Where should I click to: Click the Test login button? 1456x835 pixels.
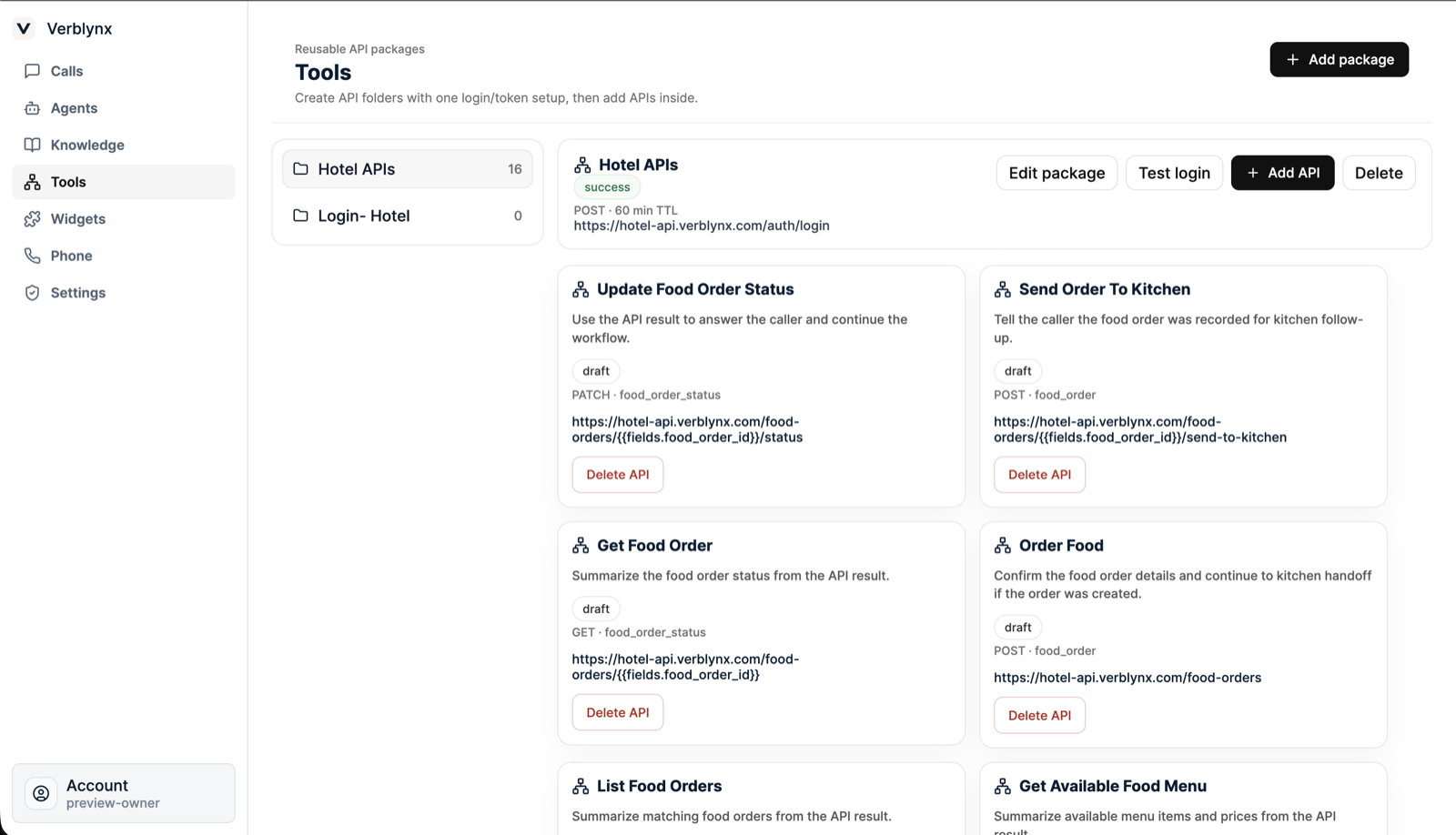(x=1174, y=173)
